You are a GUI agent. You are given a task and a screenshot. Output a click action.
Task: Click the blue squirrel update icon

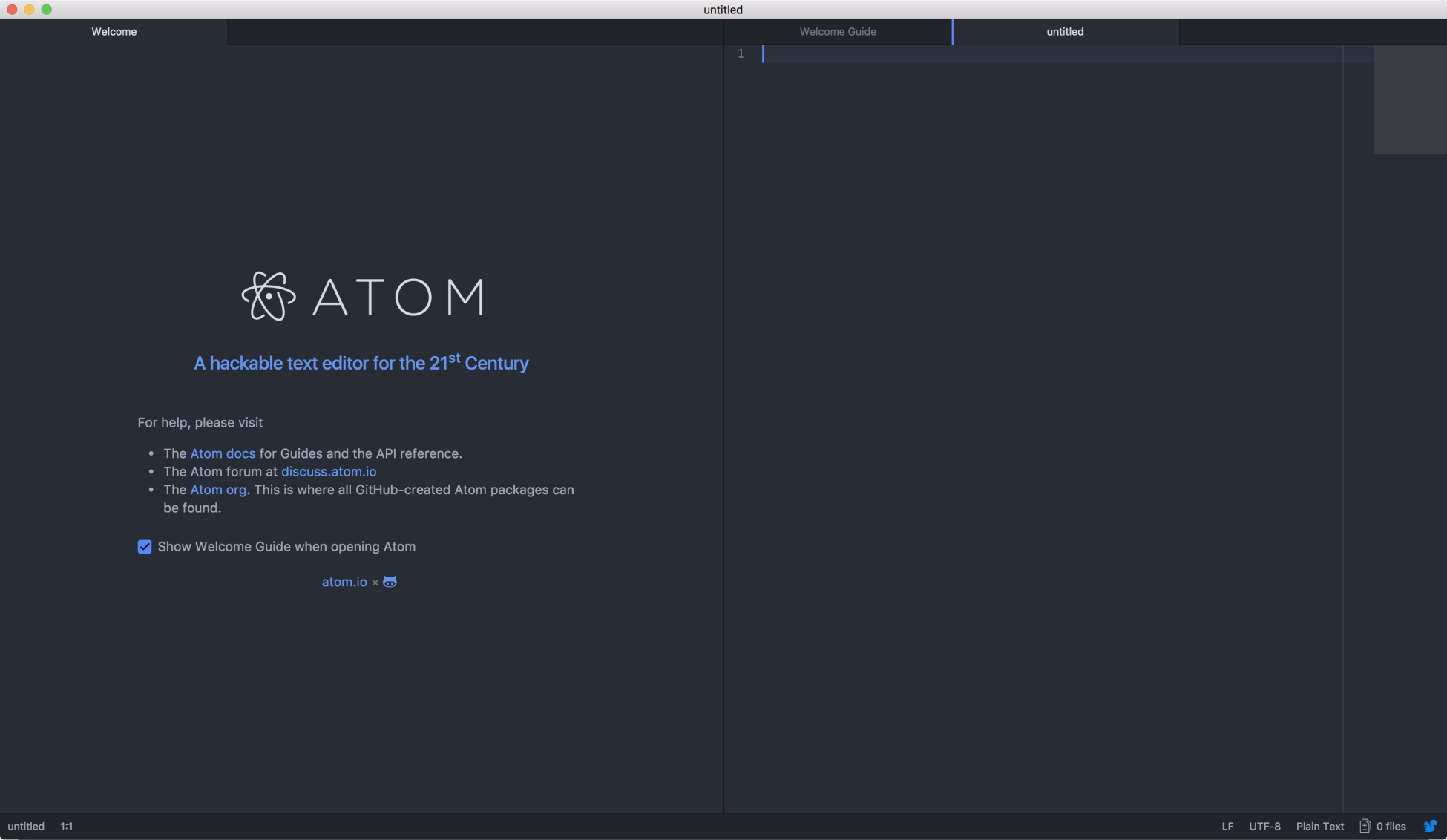pyautogui.click(x=1430, y=826)
